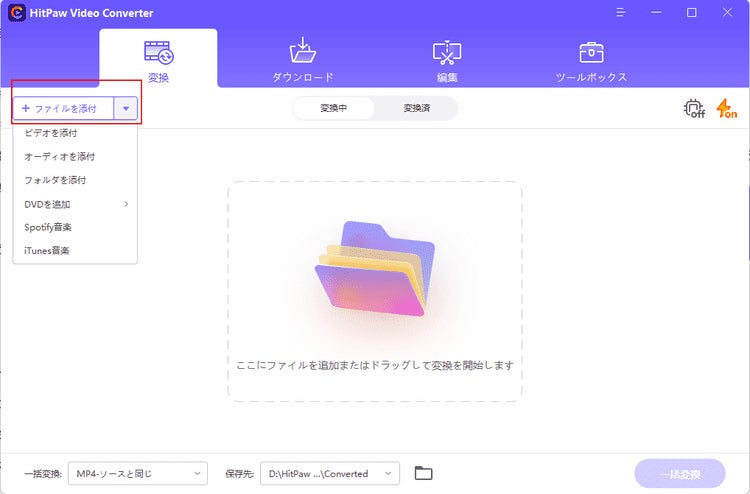The width and height of the screenshot is (750, 494).
Task: Expand the ファイルを添付 dropdown arrow
Action: point(126,109)
